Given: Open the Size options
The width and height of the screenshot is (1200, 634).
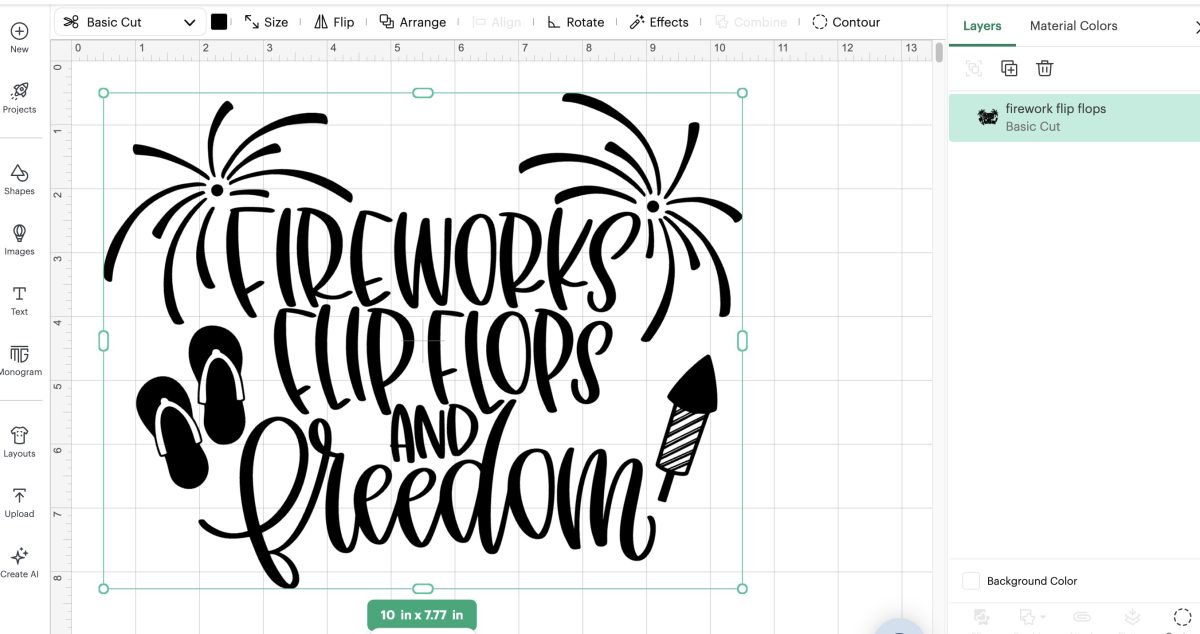Looking at the screenshot, I should (266, 22).
